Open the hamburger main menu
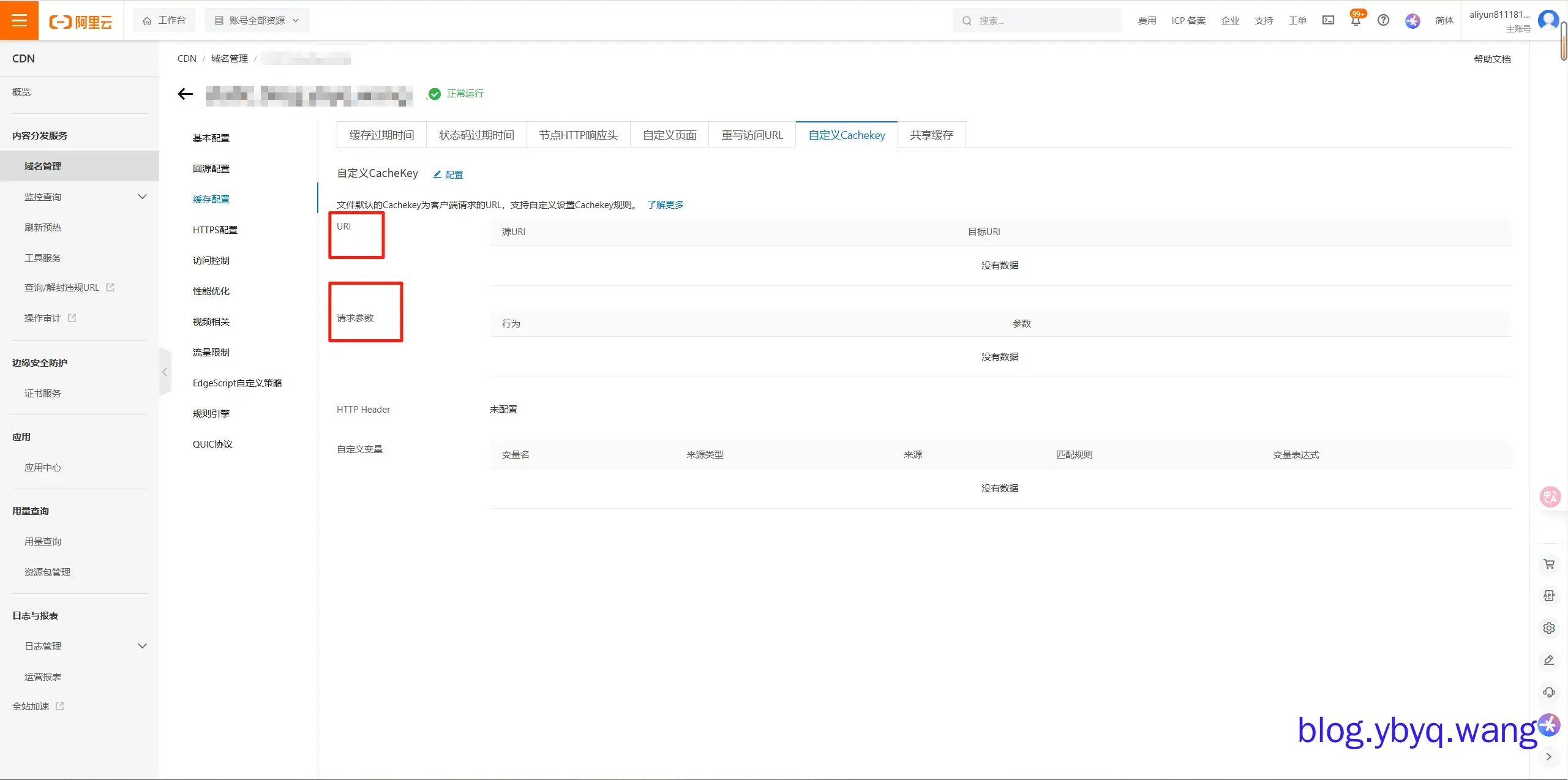Screen dimensions: 1568x780 19,20
